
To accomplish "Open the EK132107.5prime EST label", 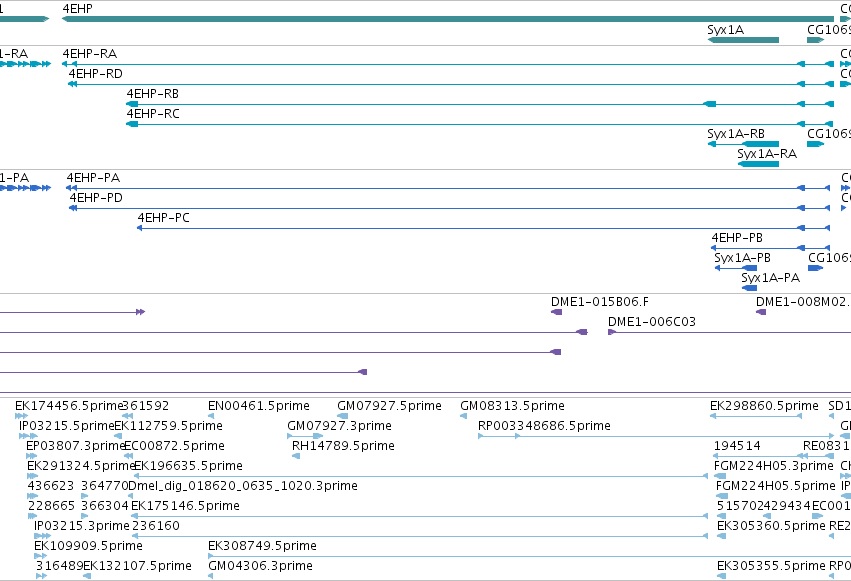I will 137,566.
